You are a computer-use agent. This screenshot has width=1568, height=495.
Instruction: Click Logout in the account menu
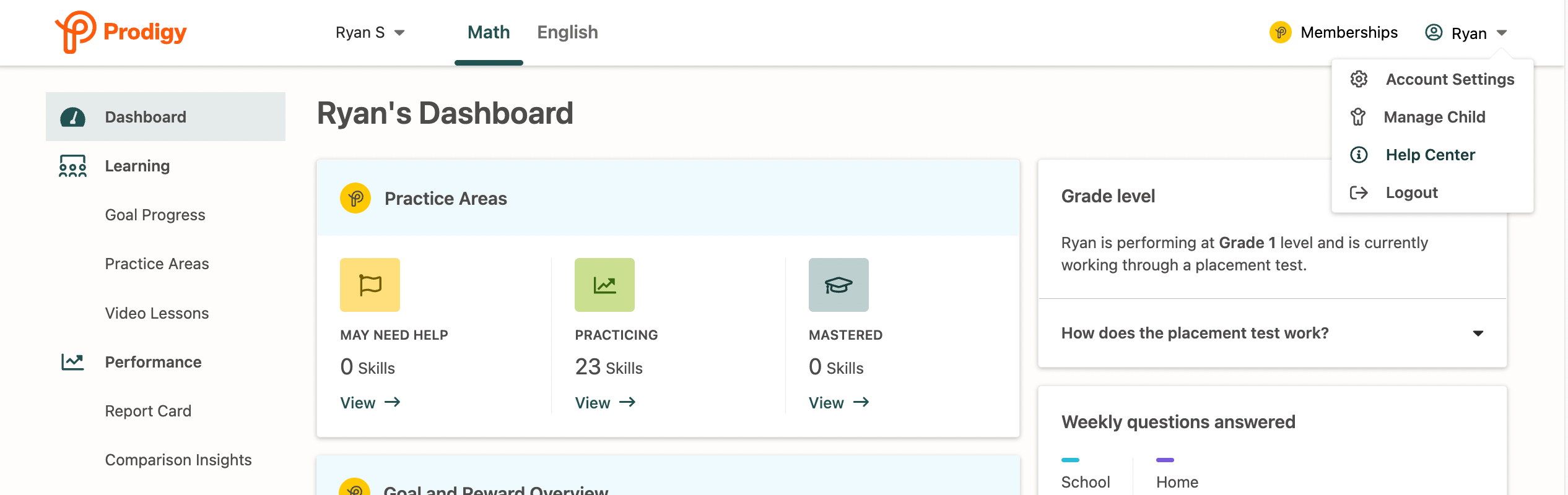click(x=1411, y=192)
